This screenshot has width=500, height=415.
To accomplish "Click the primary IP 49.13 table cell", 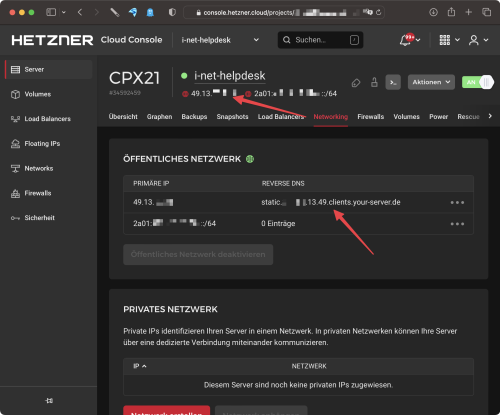I will pyautogui.click(x=153, y=202).
